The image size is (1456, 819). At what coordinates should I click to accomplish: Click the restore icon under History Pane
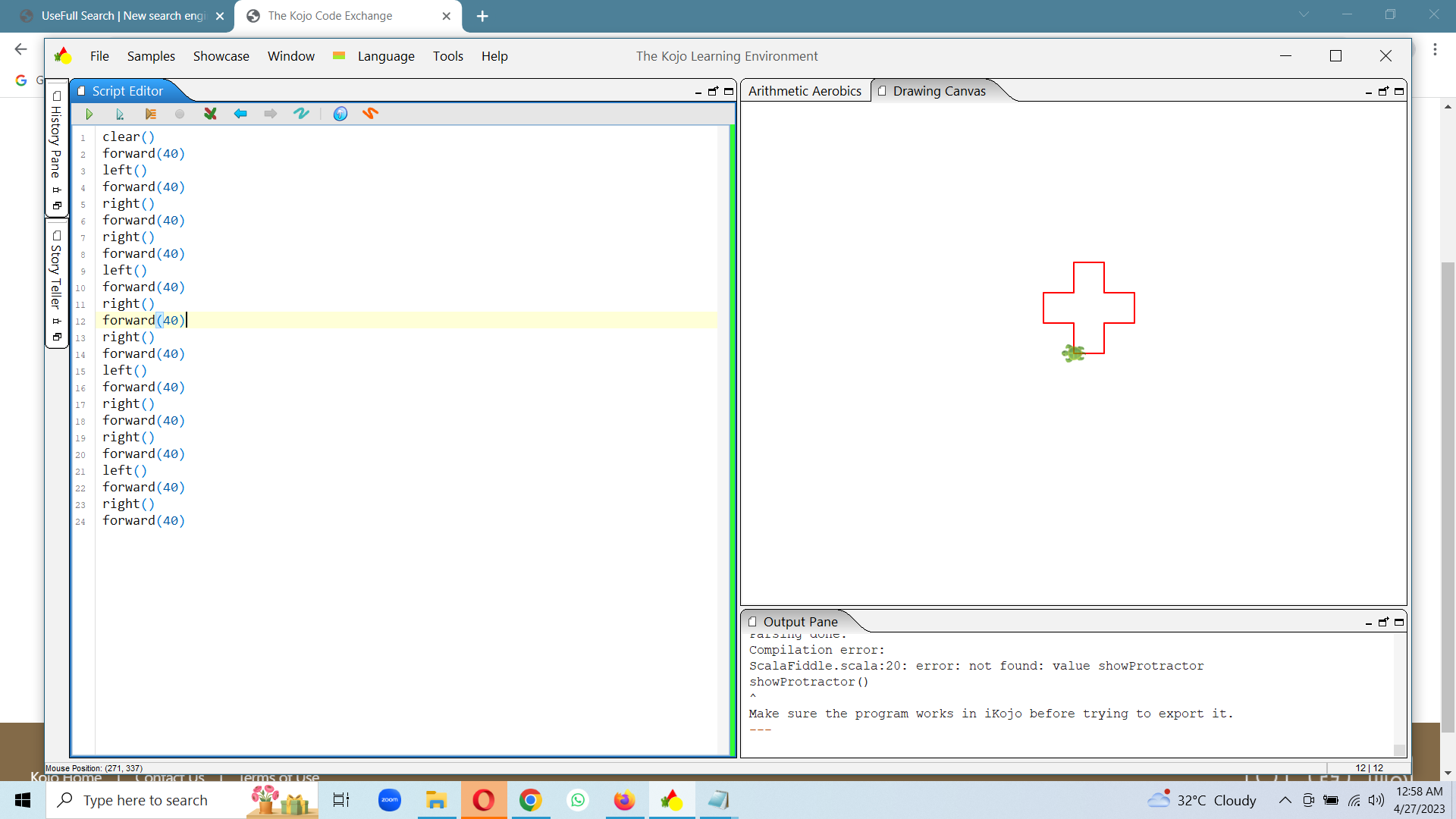(x=57, y=206)
